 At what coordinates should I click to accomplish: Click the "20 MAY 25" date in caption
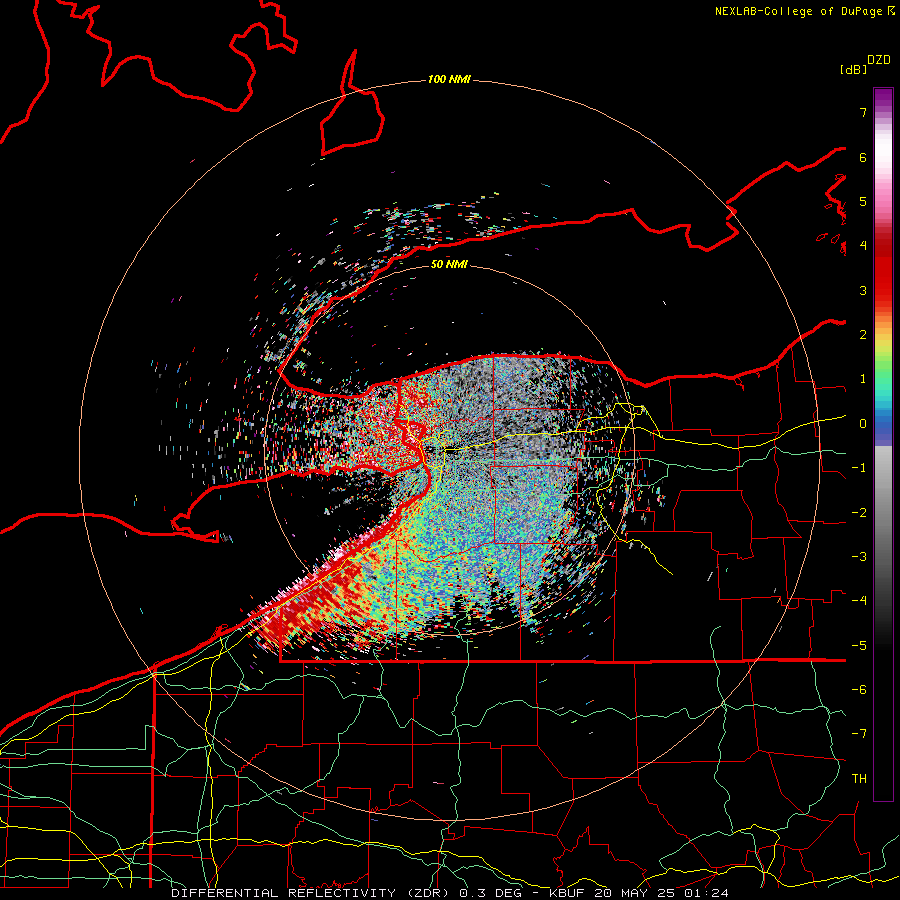[636, 893]
